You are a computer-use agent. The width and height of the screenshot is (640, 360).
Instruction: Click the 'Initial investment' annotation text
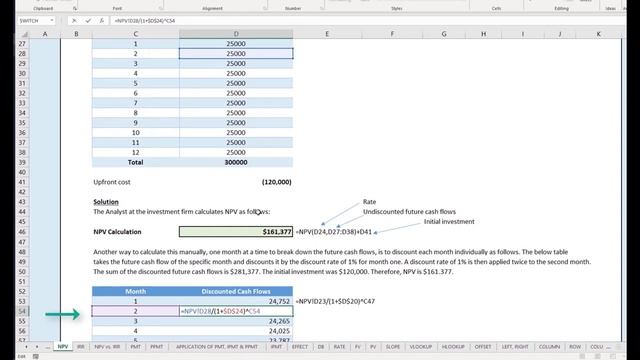[x=449, y=222]
